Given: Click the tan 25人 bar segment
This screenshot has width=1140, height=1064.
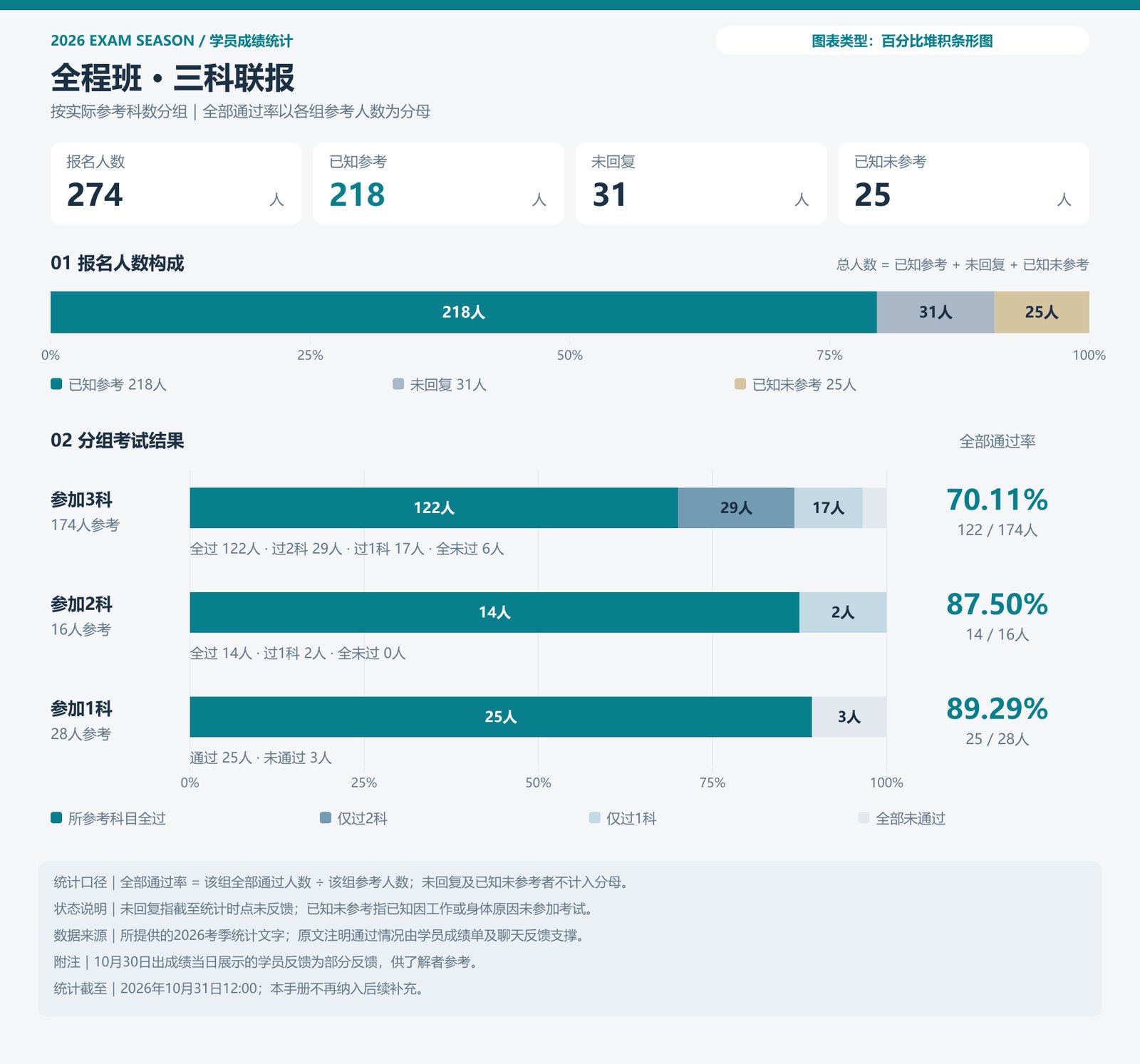Looking at the screenshot, I should pyautogui.click(x=1042, y=312).
